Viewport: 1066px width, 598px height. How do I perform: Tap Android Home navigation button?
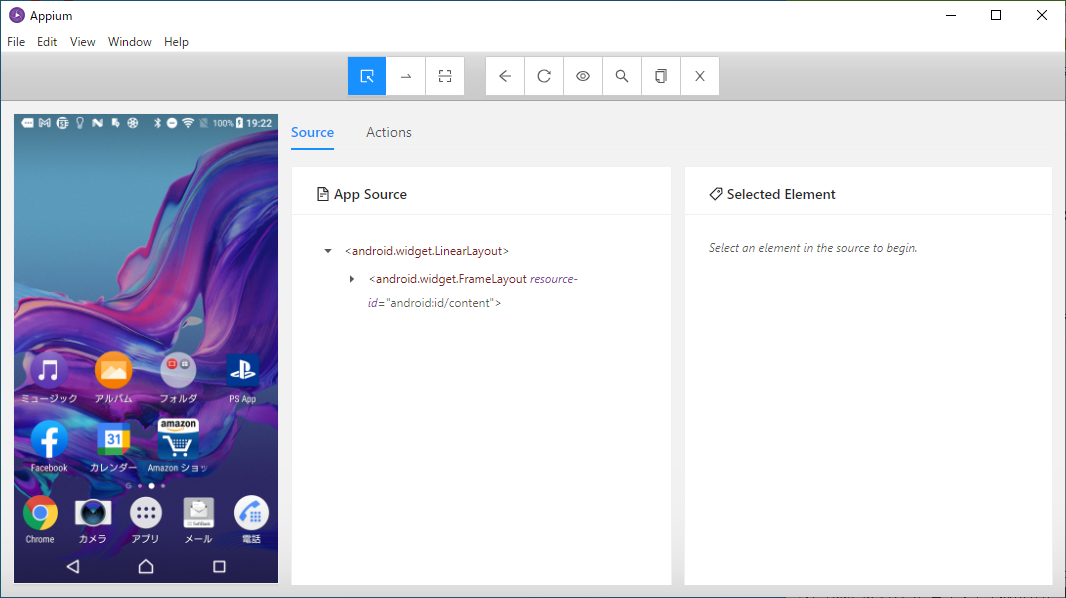[146, 566]
